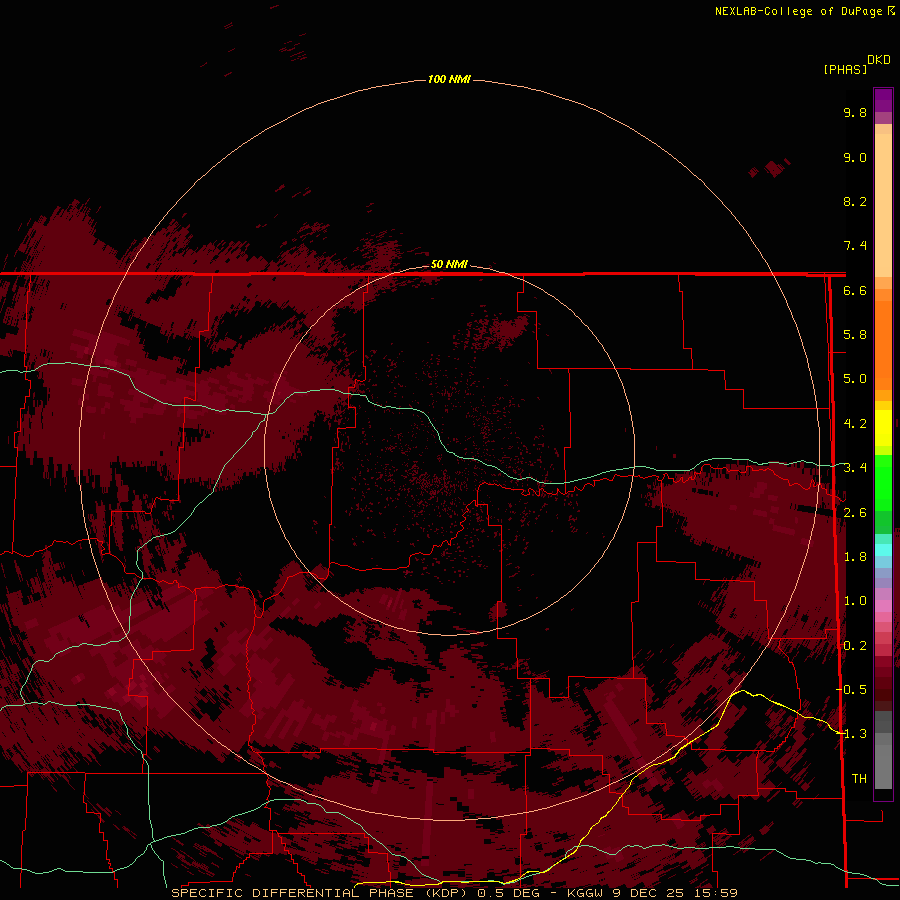The width and height of the screenshot is (900, 900).
Task: Select the -0.5 legend value
Action: (852, 690)
